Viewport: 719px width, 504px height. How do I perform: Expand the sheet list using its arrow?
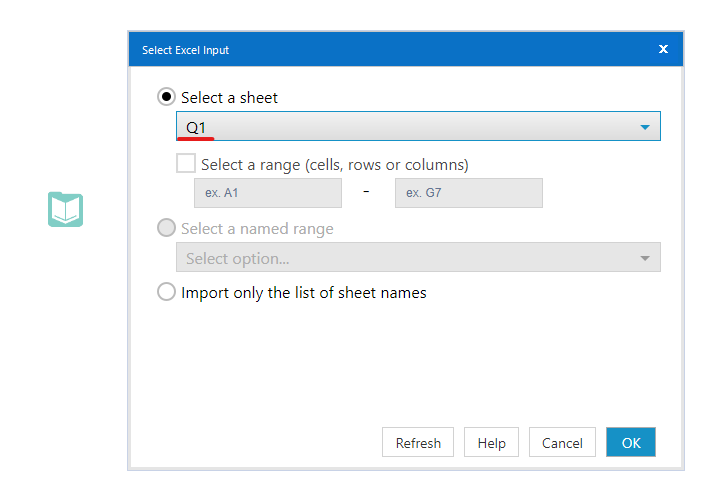pyautogui.click(x=644, y=127)
